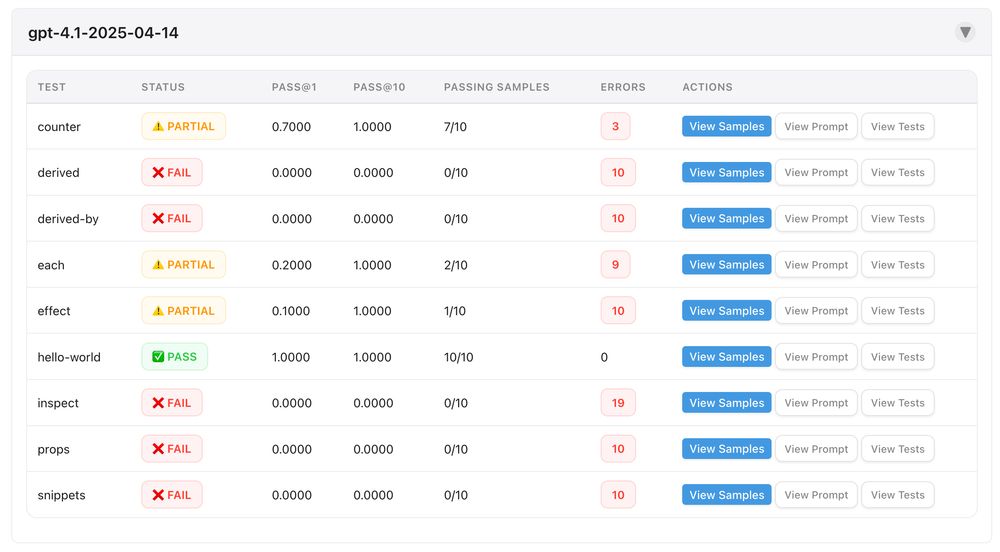
Task: Click the PASS status badge for hello-world
Action: (174, 356)
